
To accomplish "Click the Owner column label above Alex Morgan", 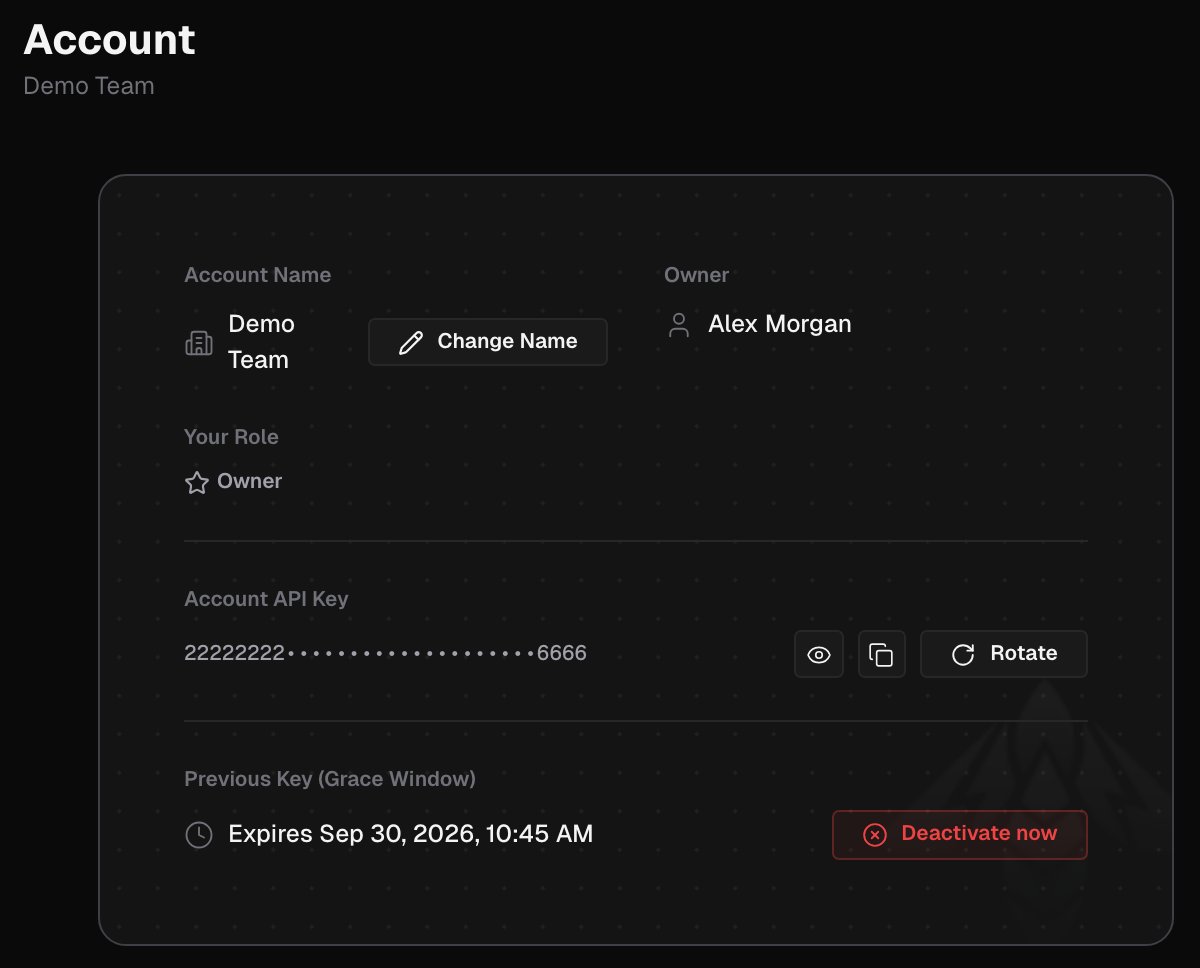I will [697, 275].
